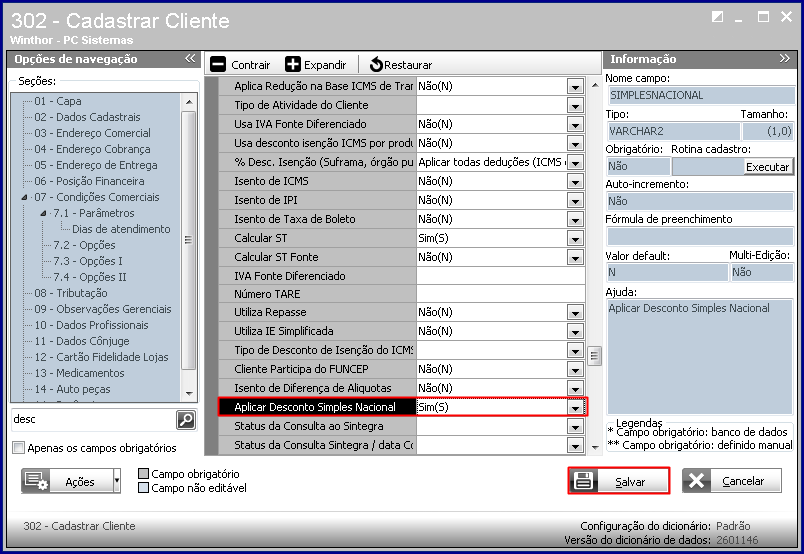The image size is (804, 554).
Task: Open Isento de ICMS dropdown
Action: pos(575,181)
